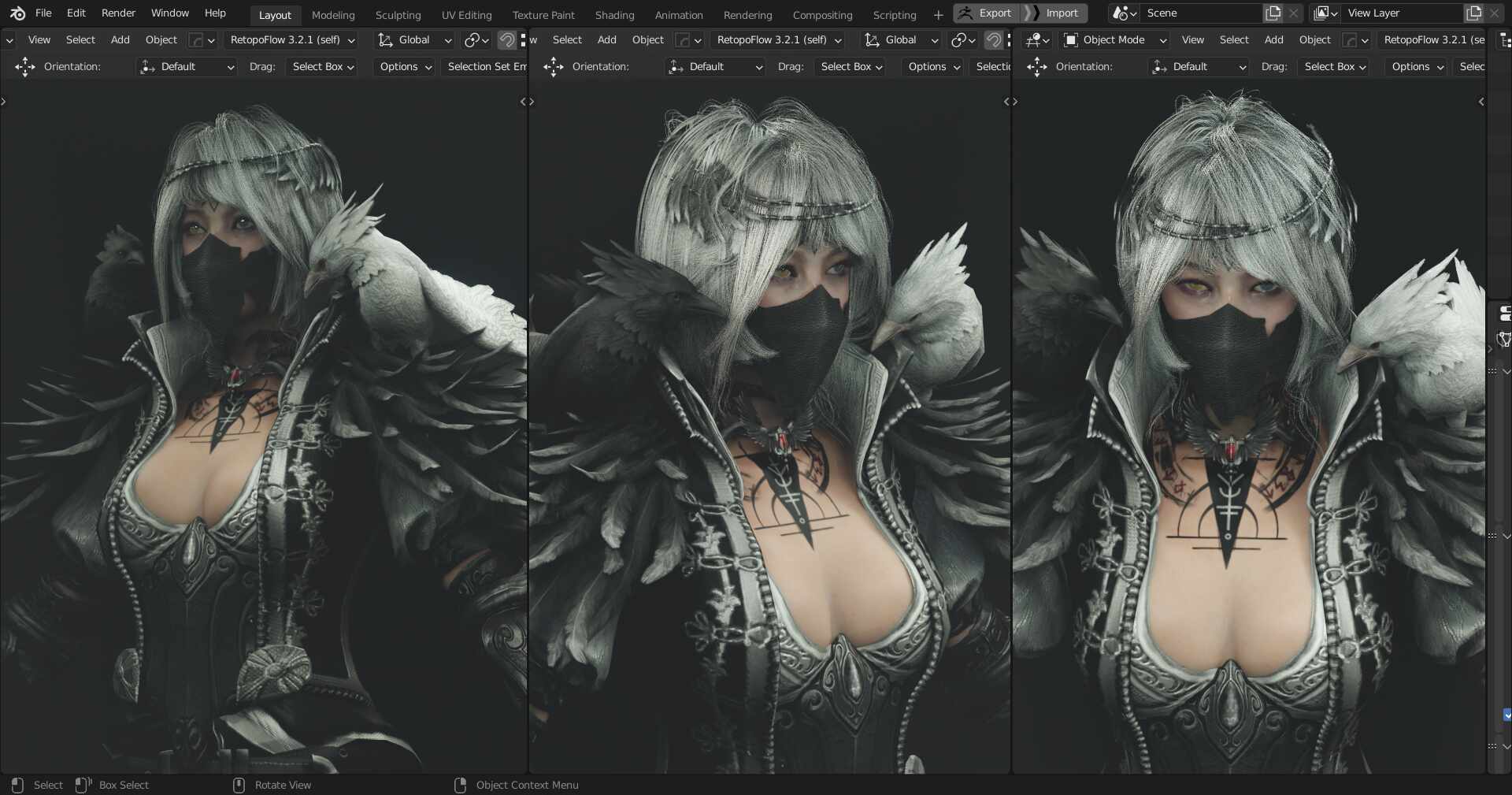Image resolution: width=1512 pixels, height=795 pixels.
Task: Open the editor type icon in right viewport header
Action: (1037, 40)
